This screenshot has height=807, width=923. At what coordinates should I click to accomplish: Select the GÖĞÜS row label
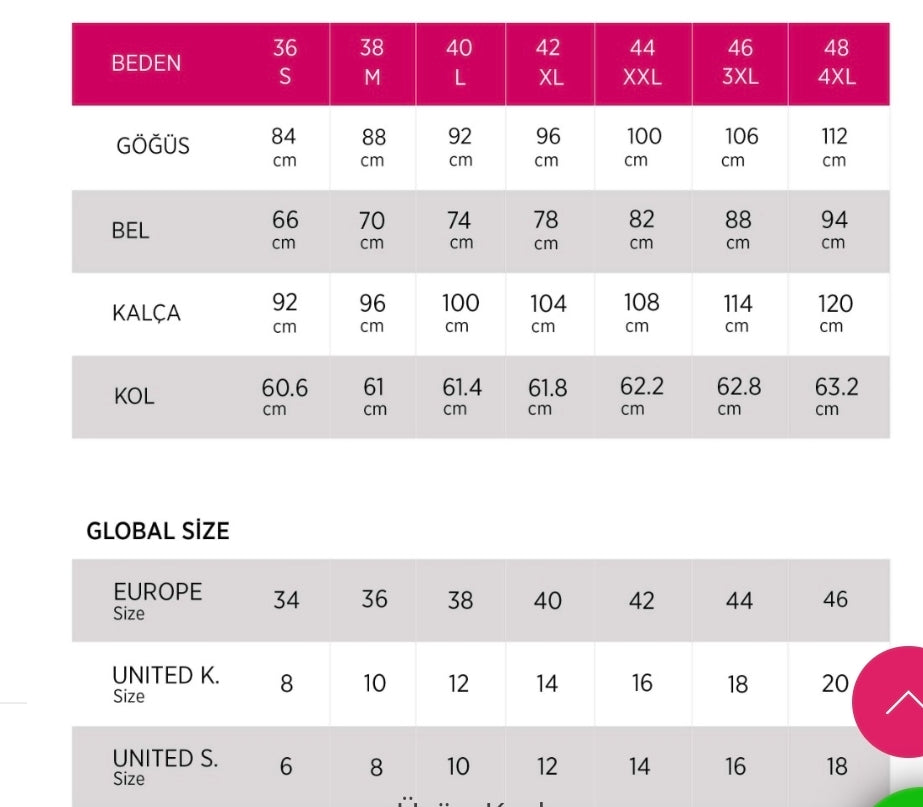pos(153,146)
